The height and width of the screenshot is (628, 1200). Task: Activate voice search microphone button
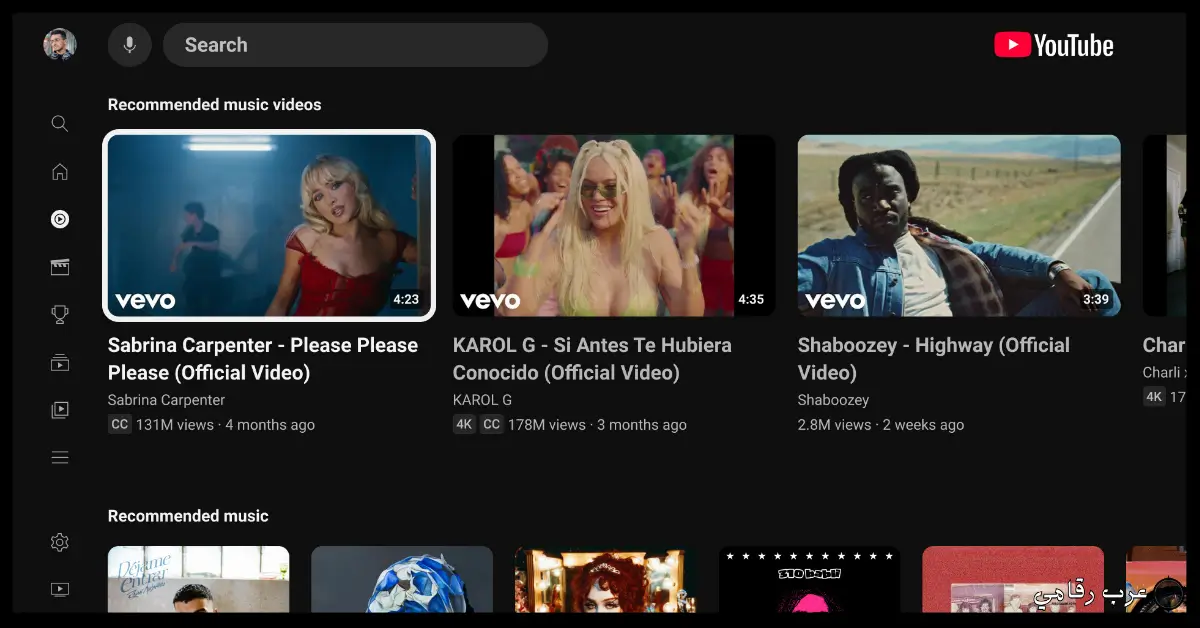(129, 45)
